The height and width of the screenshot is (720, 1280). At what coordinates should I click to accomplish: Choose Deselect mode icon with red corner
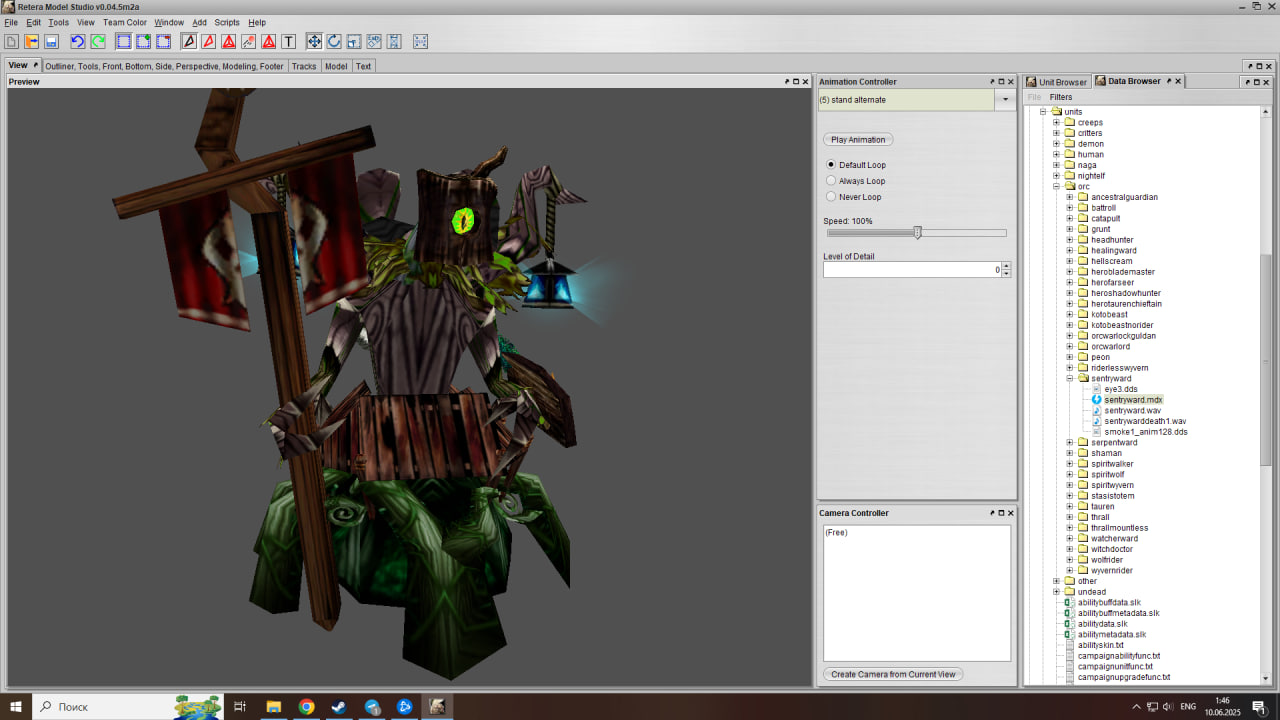coord(163,41)
